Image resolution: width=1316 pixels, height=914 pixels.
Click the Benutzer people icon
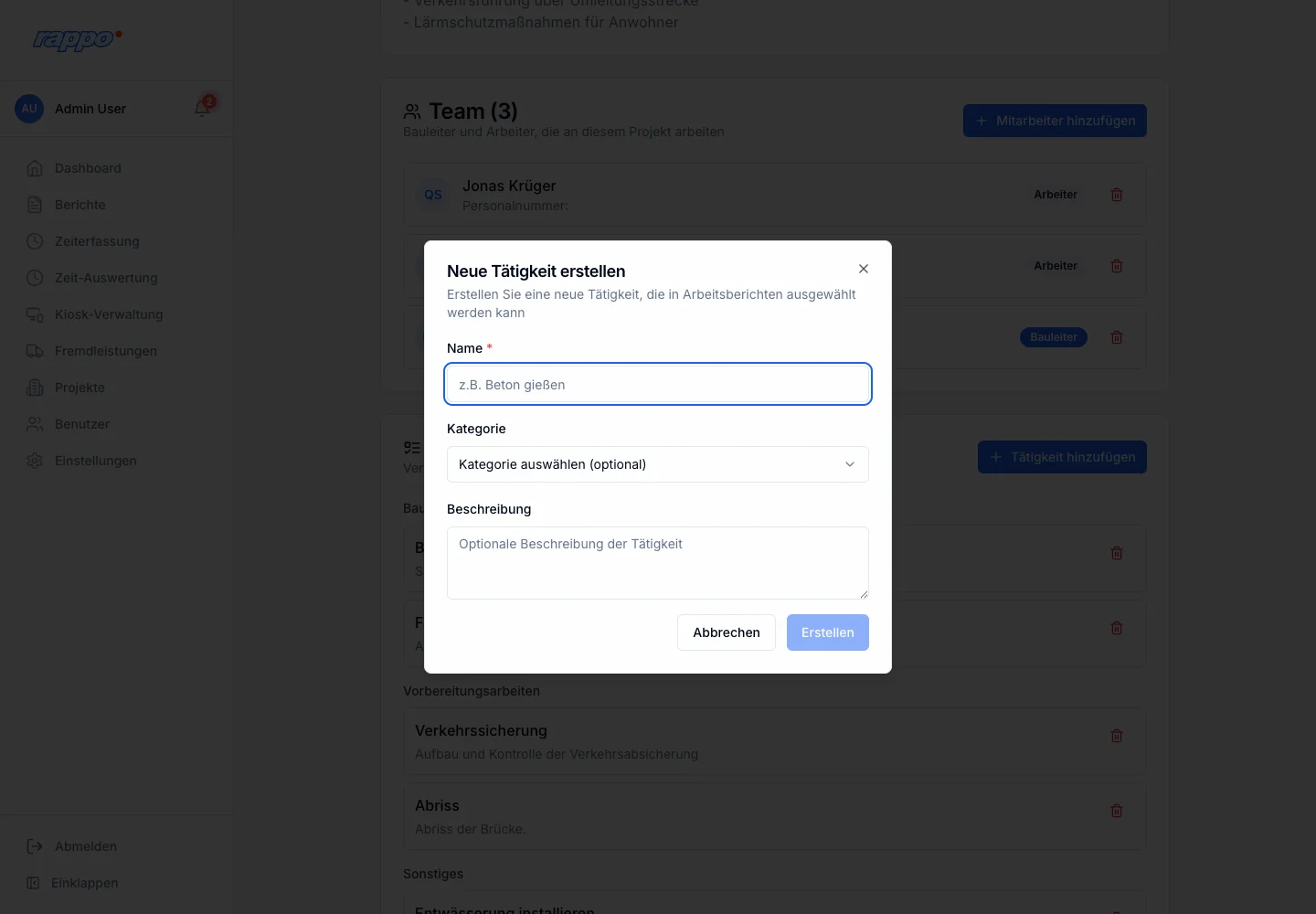coord(35,424)
